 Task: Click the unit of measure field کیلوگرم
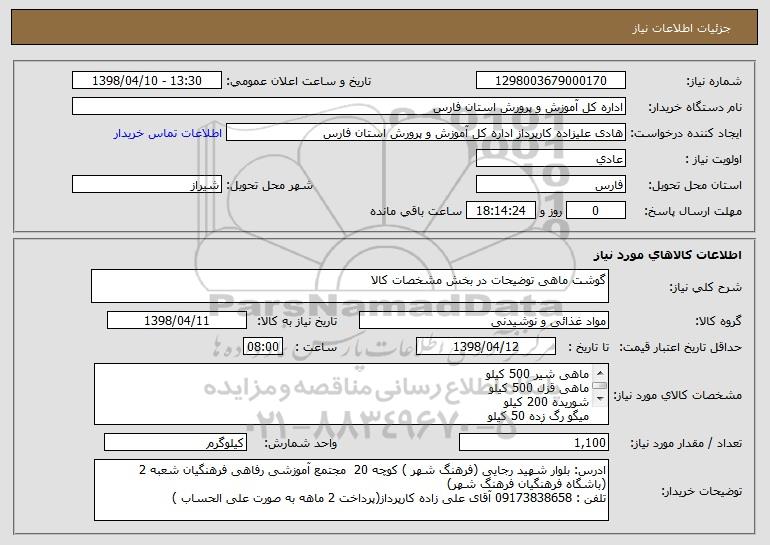click(x=175, y=443)
